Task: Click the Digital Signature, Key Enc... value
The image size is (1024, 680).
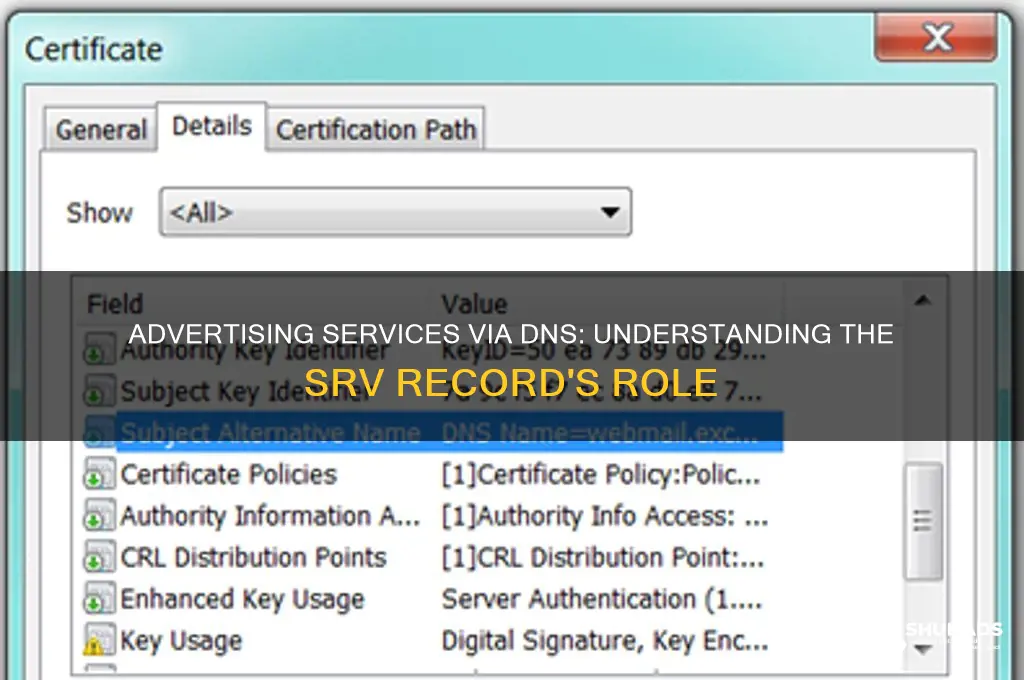Action: click(605, 640)
